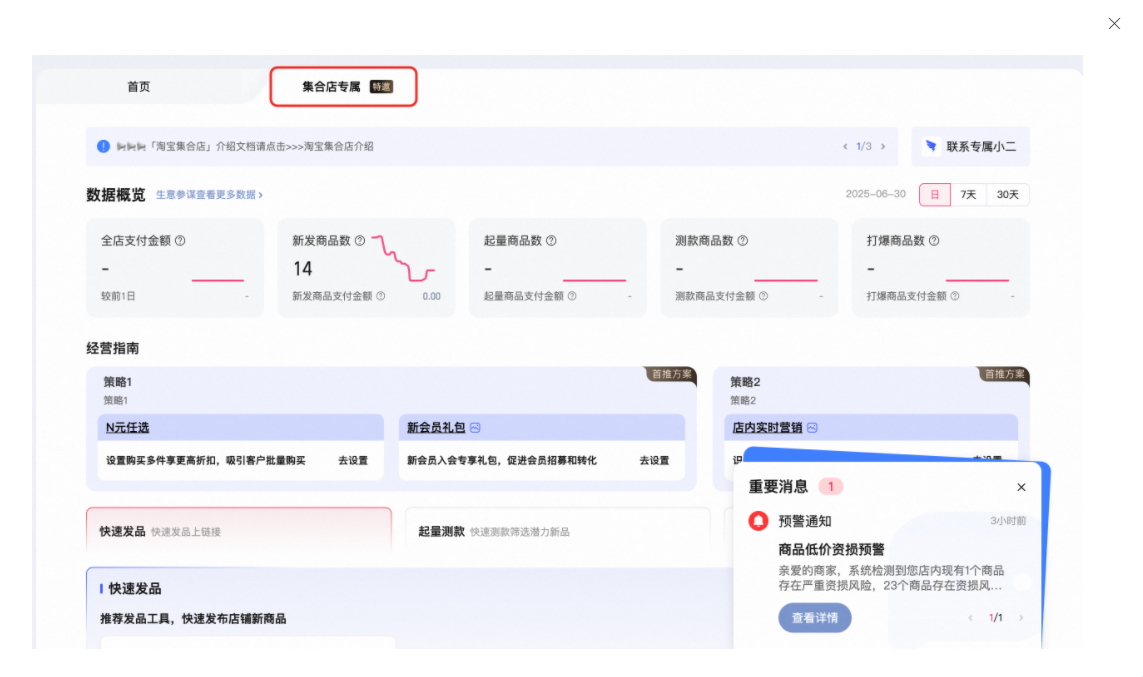This screenshot has height=677, width=1143.
Task: Select the 30天 date range option
Action: click(1007, 195)
